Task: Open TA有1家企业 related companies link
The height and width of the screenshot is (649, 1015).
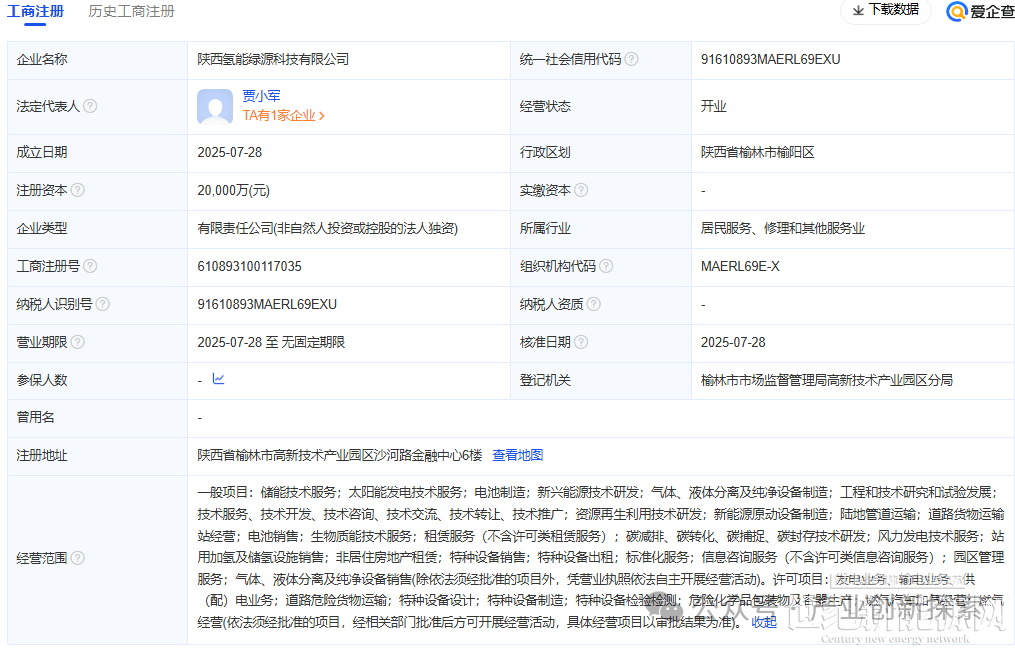Action: tap(281, 114)
